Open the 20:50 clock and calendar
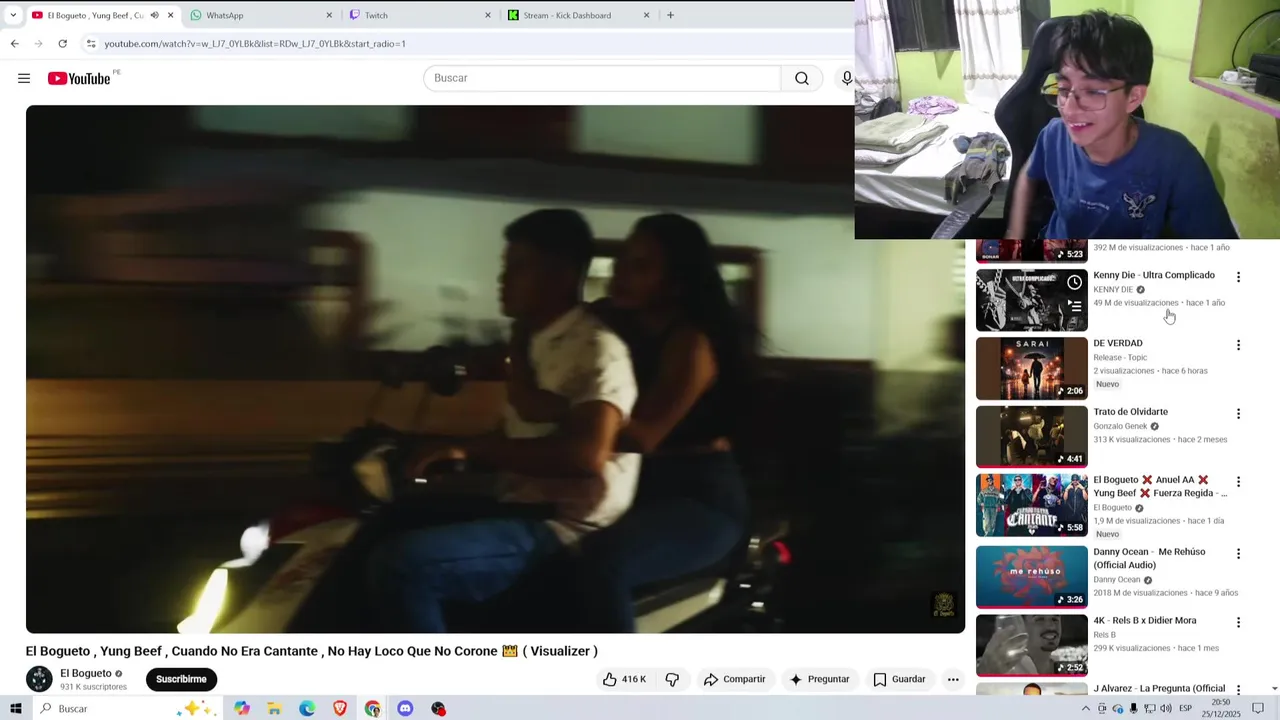 pyautogui.click(x=1221, y=708)
